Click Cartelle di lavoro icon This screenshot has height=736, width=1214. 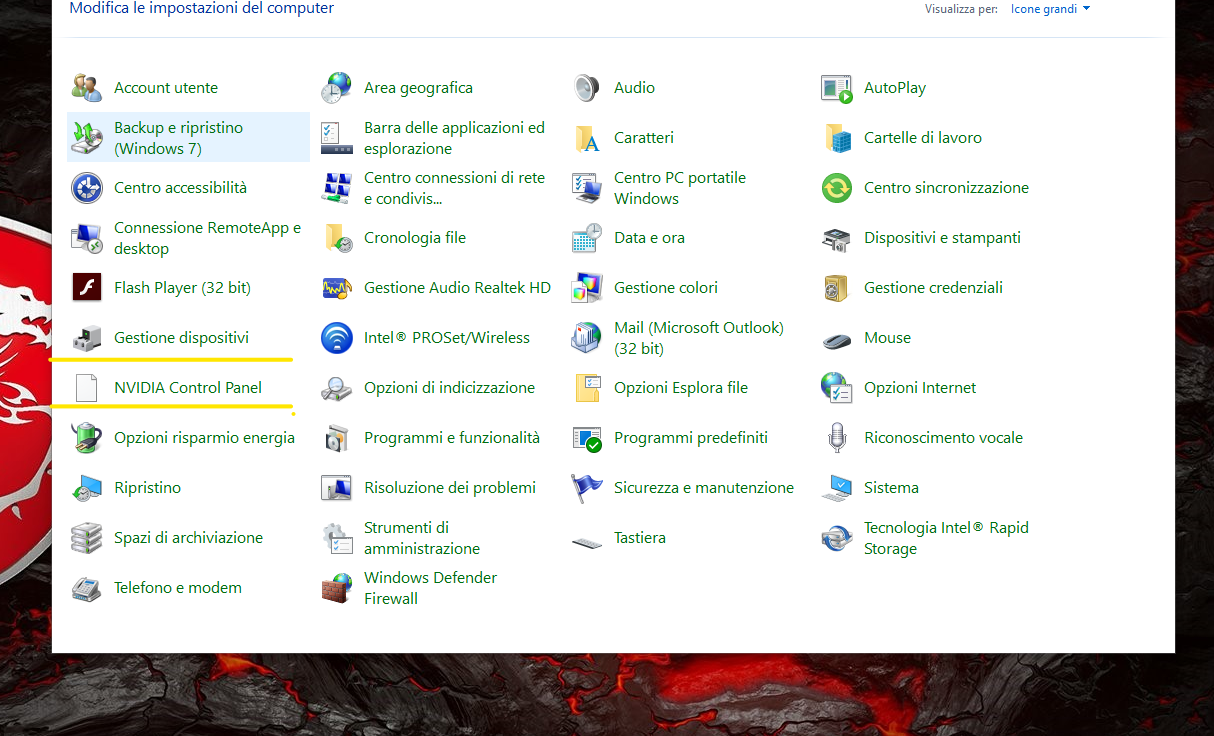[837, 138]
